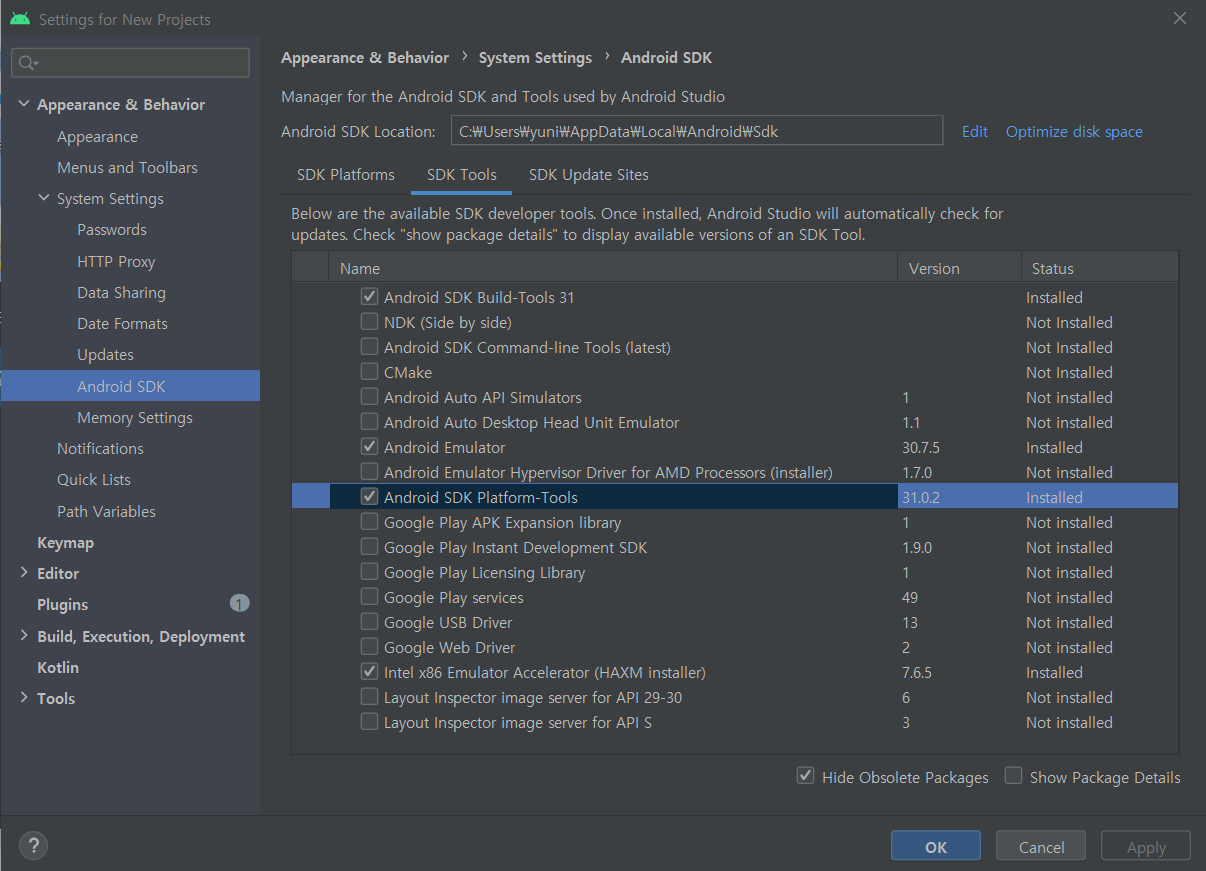This screenshot has height=871, width=1206.
Task: Check Layout Inspector image server for API S
Action: click(x=369, y=722)
